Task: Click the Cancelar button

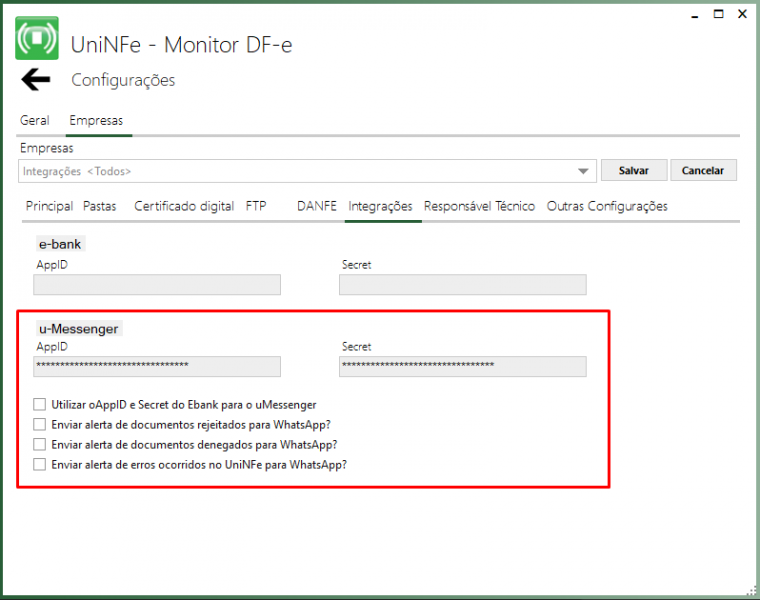Action: coord(703,171)
